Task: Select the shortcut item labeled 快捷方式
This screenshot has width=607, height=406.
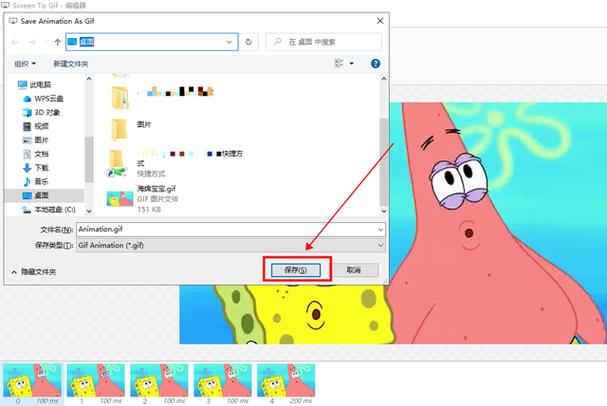Action: point(174,163)
